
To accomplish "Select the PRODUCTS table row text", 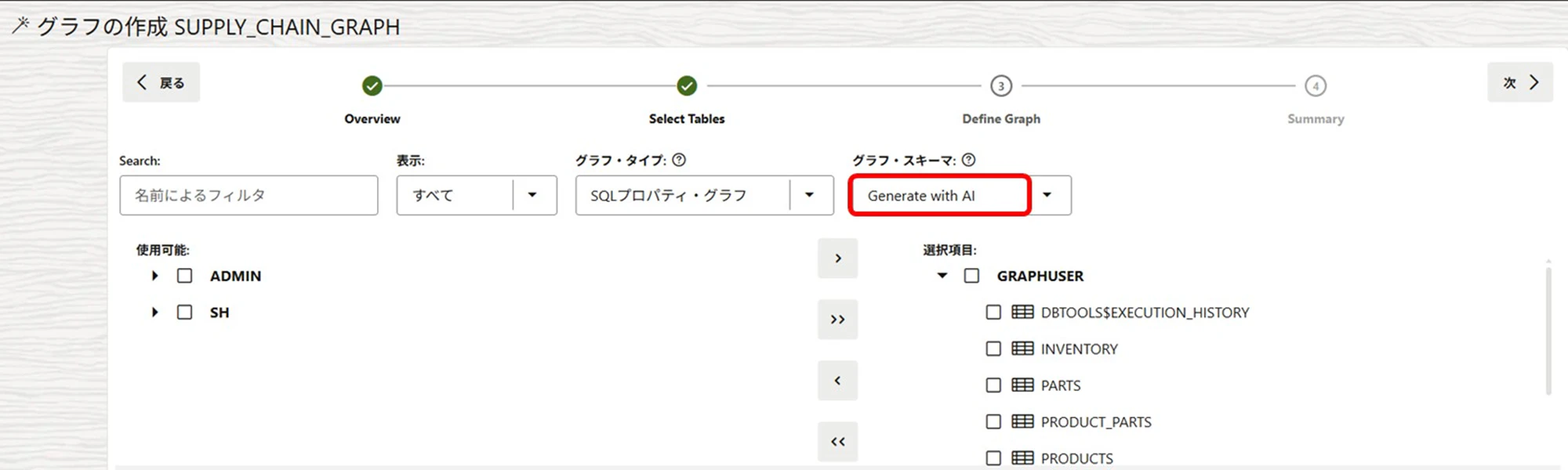I will tap(1076, 458).
